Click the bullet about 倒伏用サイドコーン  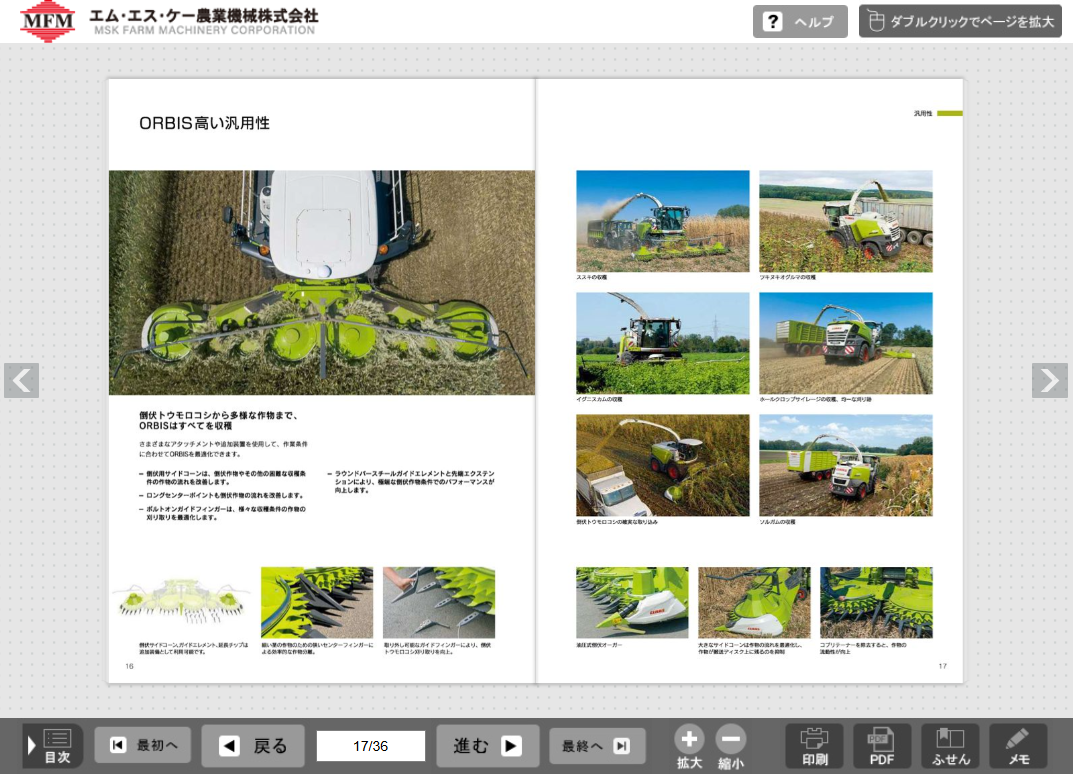(x=222, y=478)
